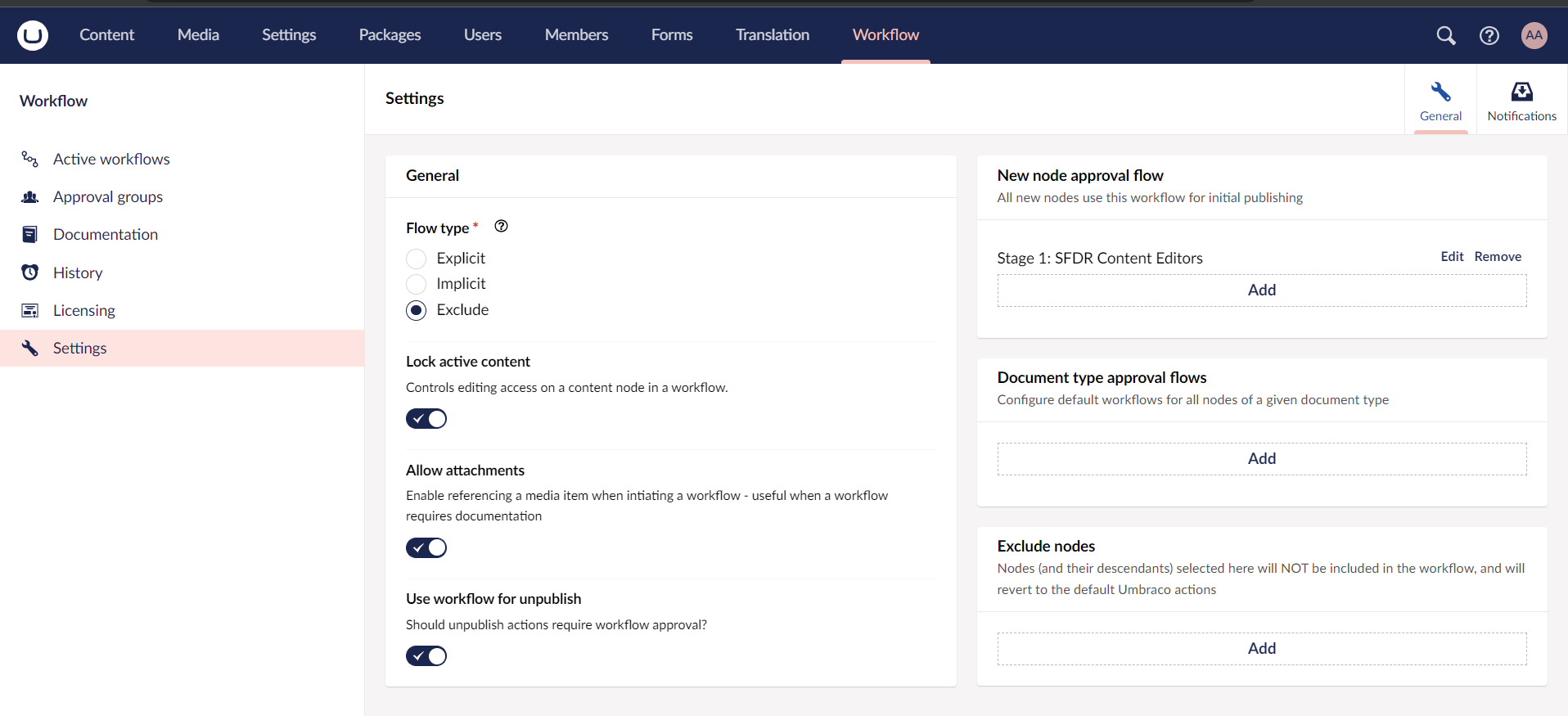The height and width of the screenshot is (716, 1568).
Task: Open the Workflow section tab
Action: point(885,35)
